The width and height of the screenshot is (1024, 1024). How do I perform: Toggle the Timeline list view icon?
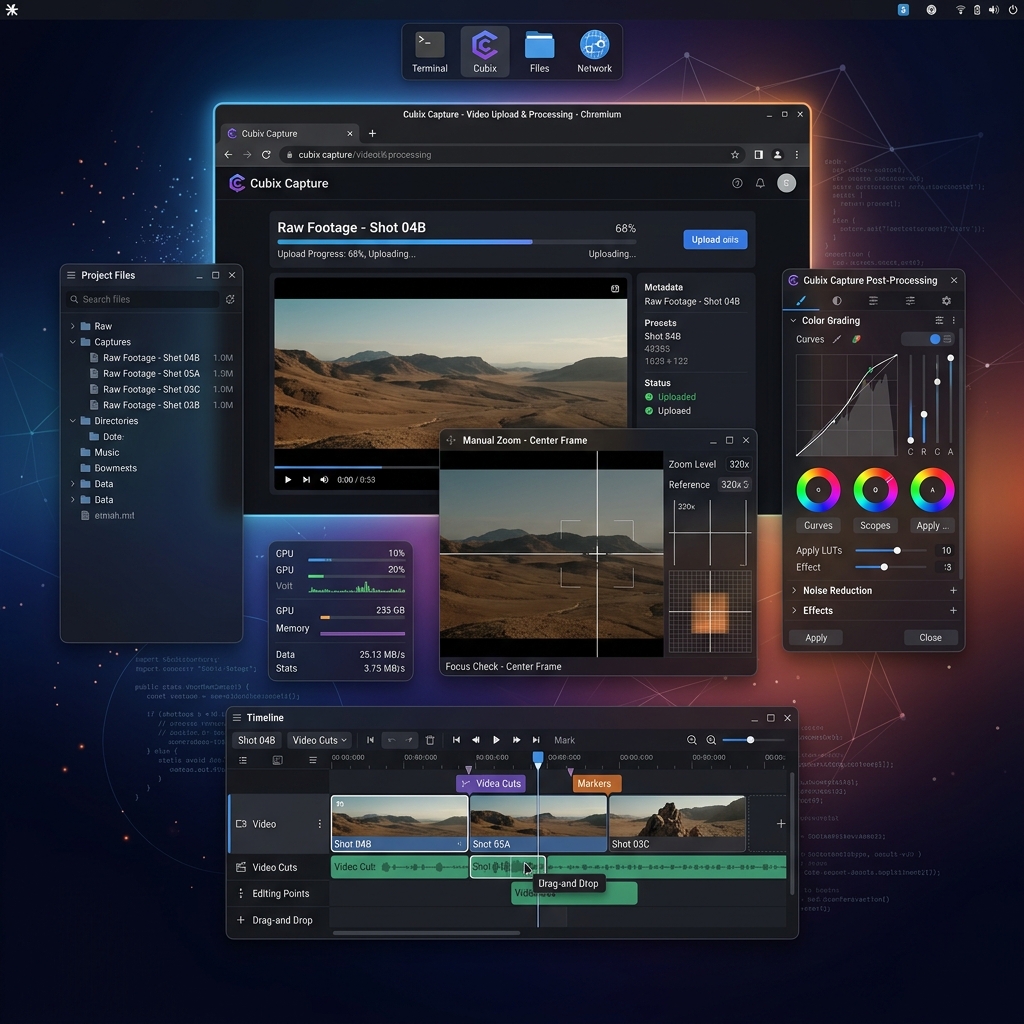pyautogui.click(x=243, y=760)
